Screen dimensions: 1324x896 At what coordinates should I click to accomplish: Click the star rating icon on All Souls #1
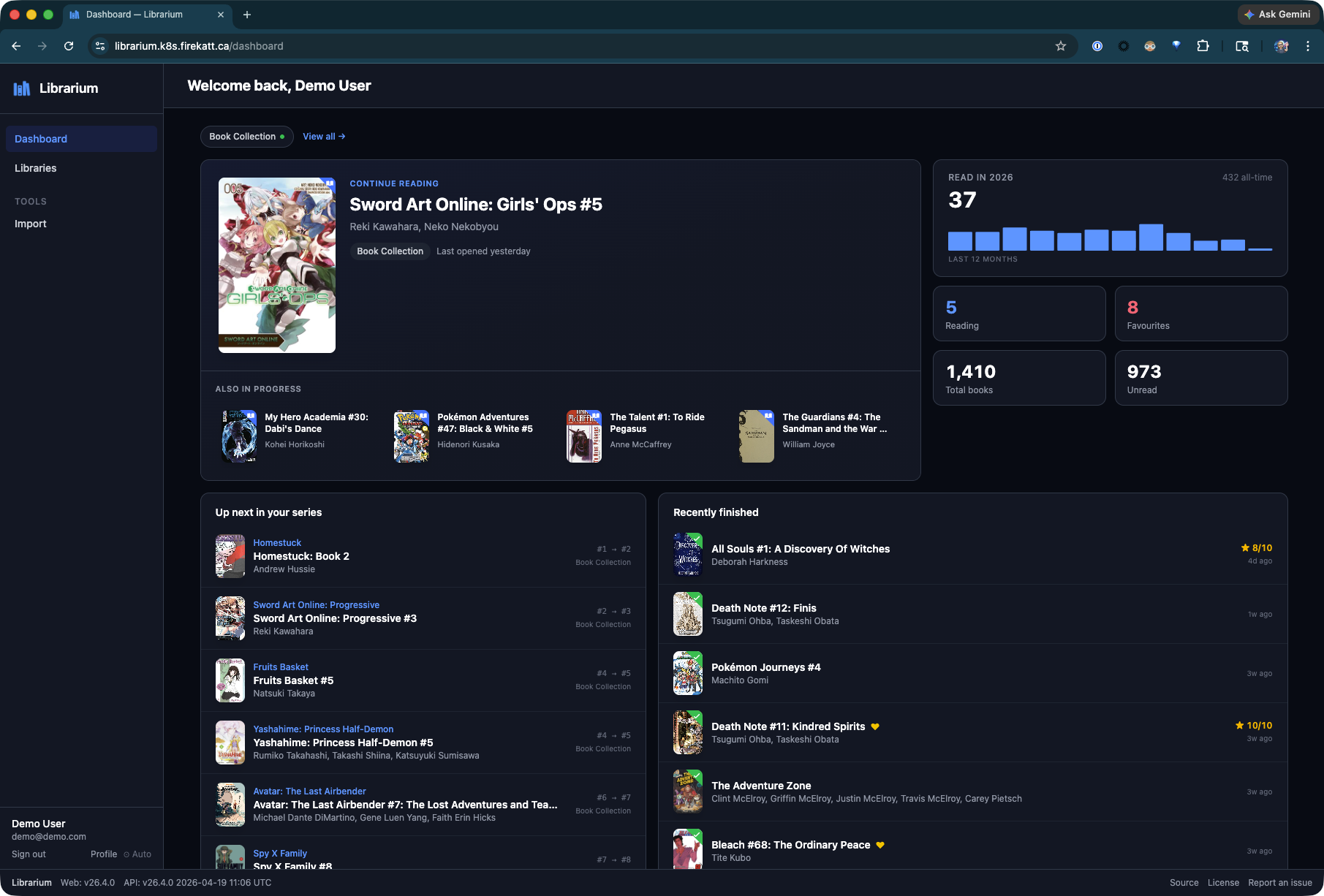[x=1244, y=547]
